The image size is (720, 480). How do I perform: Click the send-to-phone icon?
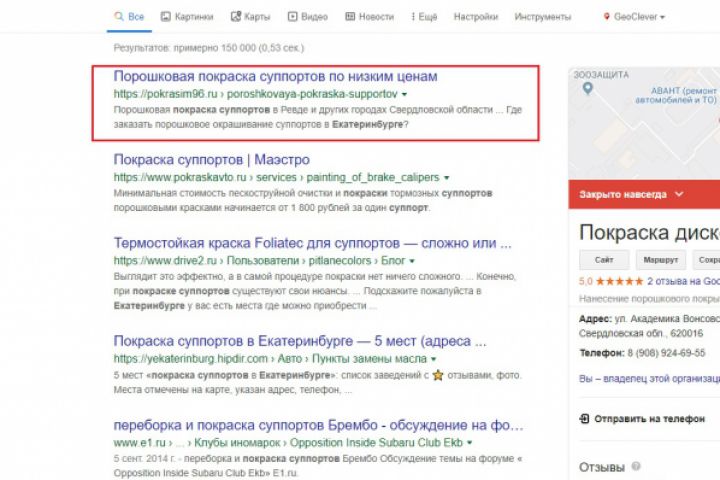click(x=585, y=420)
